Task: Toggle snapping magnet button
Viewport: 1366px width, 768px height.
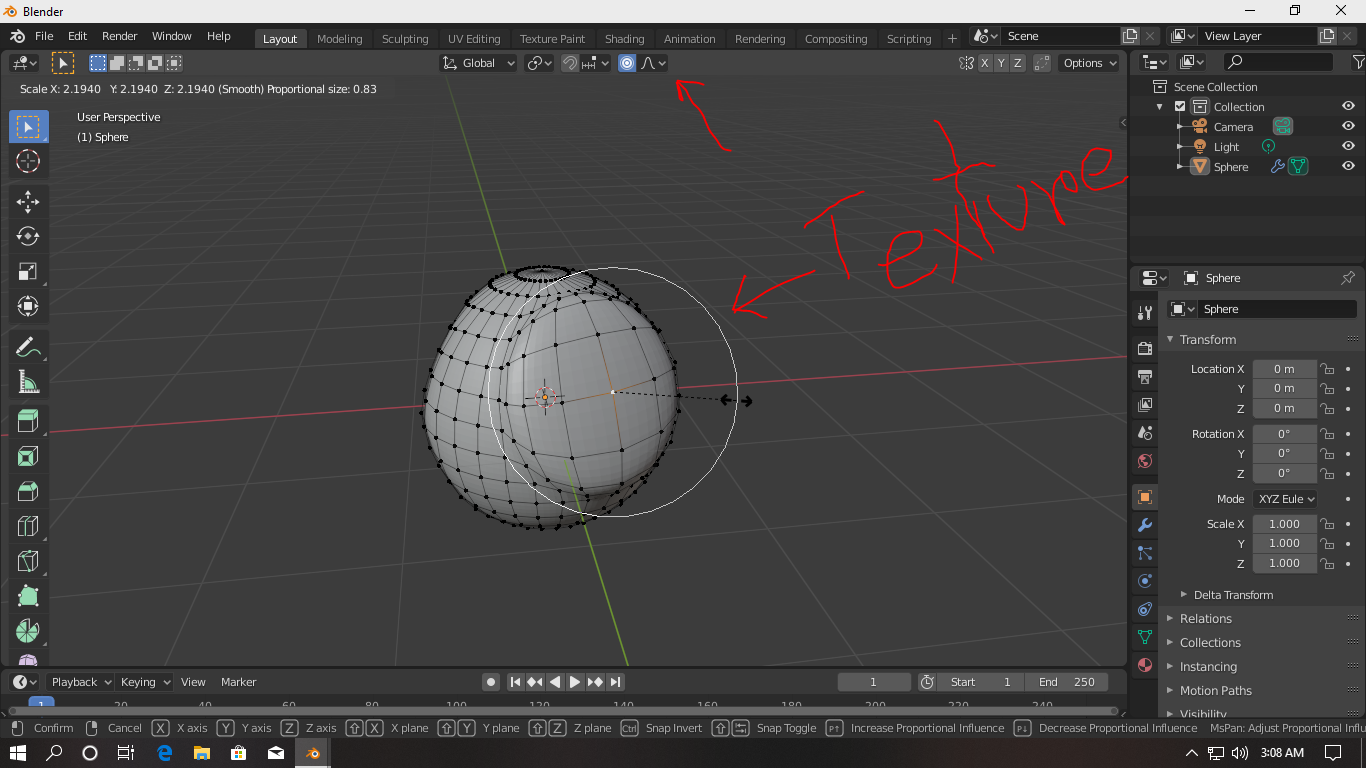Action: tap(569, 63)
